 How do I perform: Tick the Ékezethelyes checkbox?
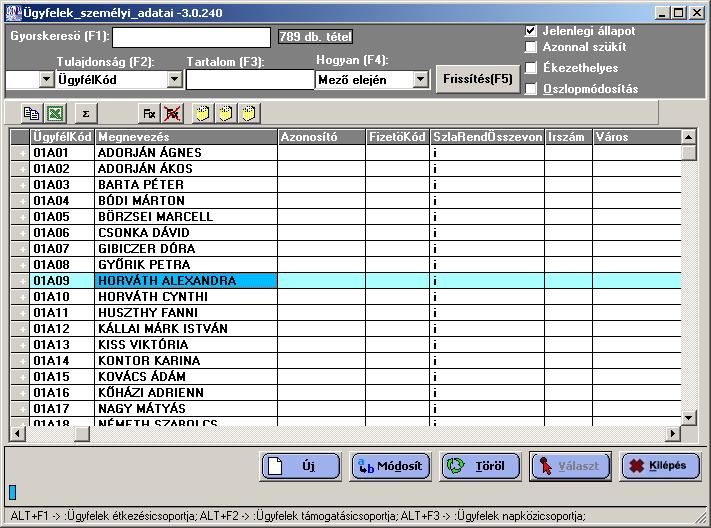pos(531,68)
